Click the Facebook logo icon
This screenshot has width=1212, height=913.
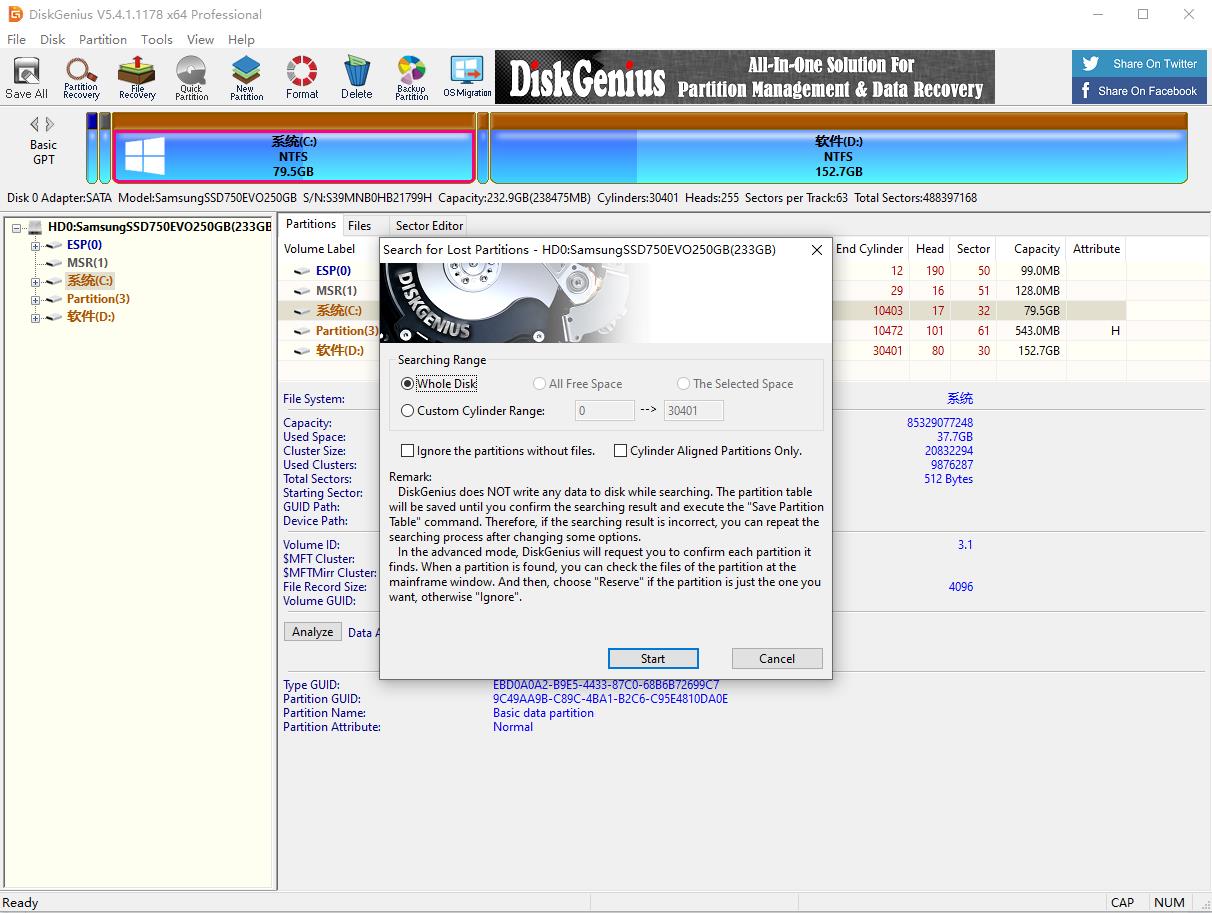click(1086, 90)
